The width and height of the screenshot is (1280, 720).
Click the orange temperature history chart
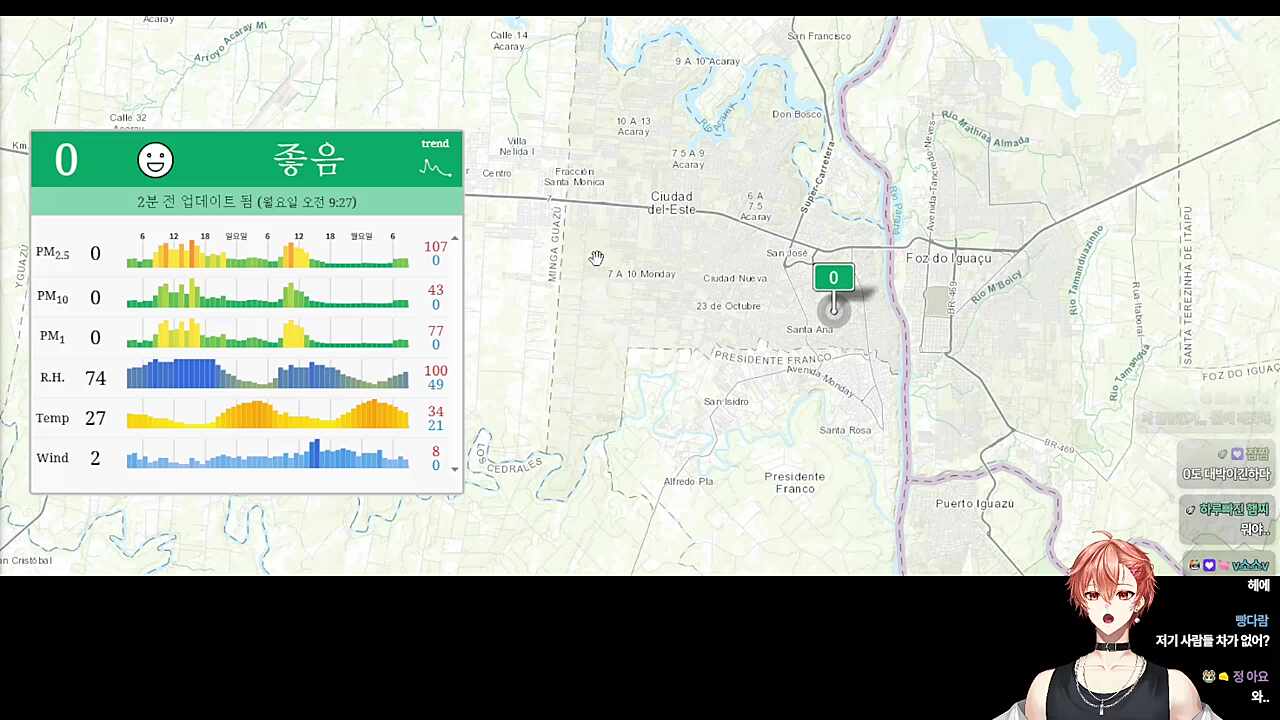(267, 416)
